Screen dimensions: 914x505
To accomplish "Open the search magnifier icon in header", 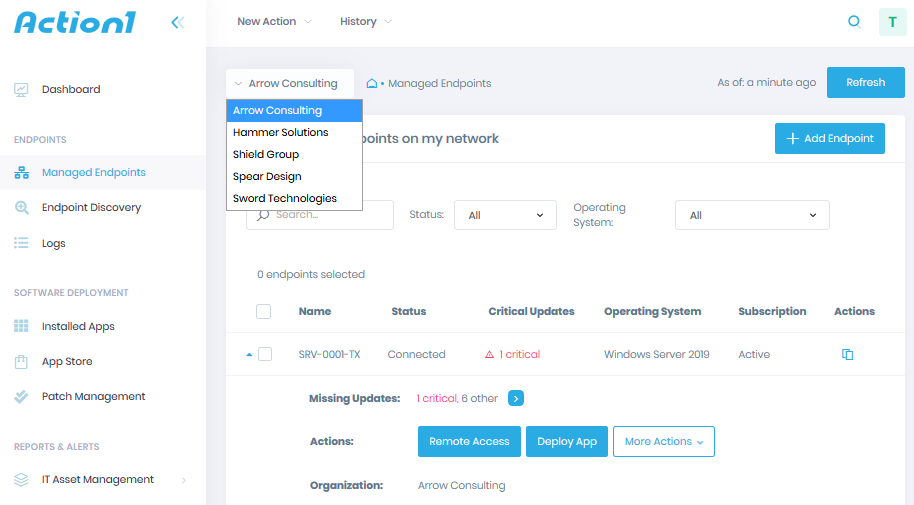I will coord(854,22).
